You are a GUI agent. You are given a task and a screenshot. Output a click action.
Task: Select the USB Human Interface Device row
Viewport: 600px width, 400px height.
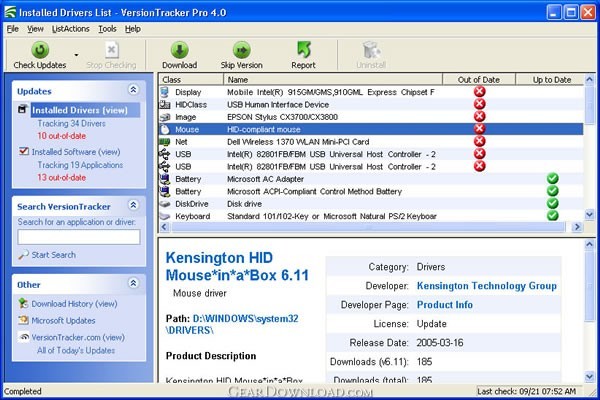click(x=371, y=104)
